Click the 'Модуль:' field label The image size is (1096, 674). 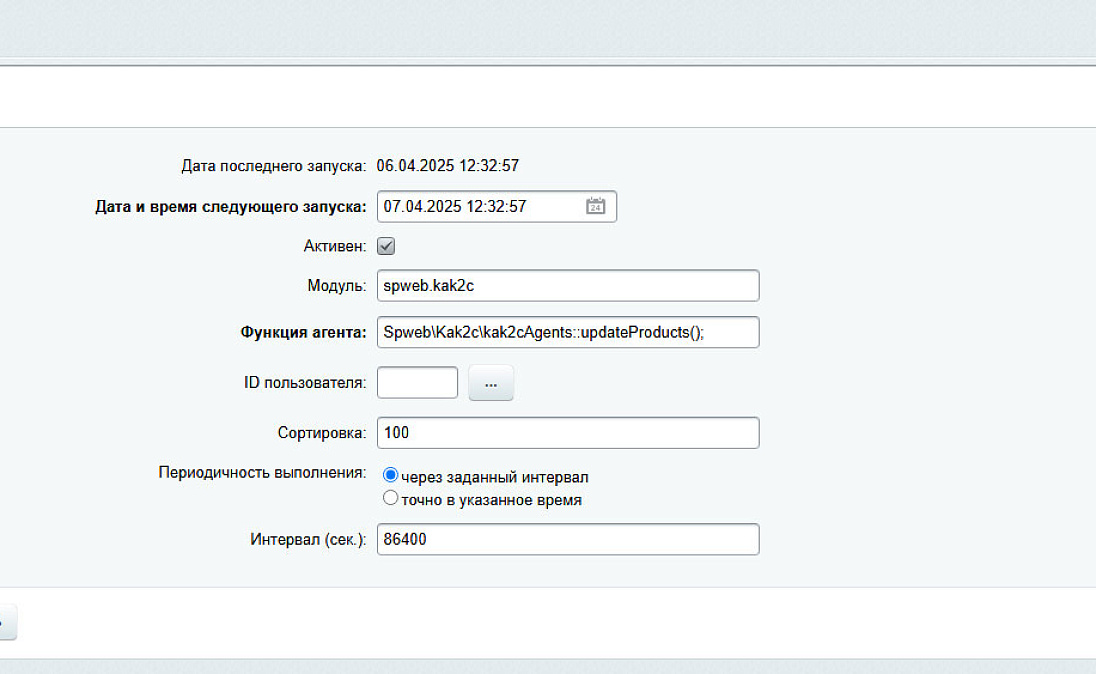click(x=337, y=286)
